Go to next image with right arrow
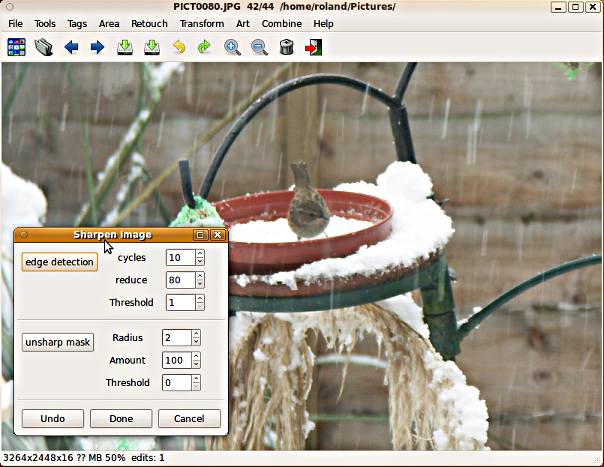Screen dimensions: 604x467 coord(98,46)
